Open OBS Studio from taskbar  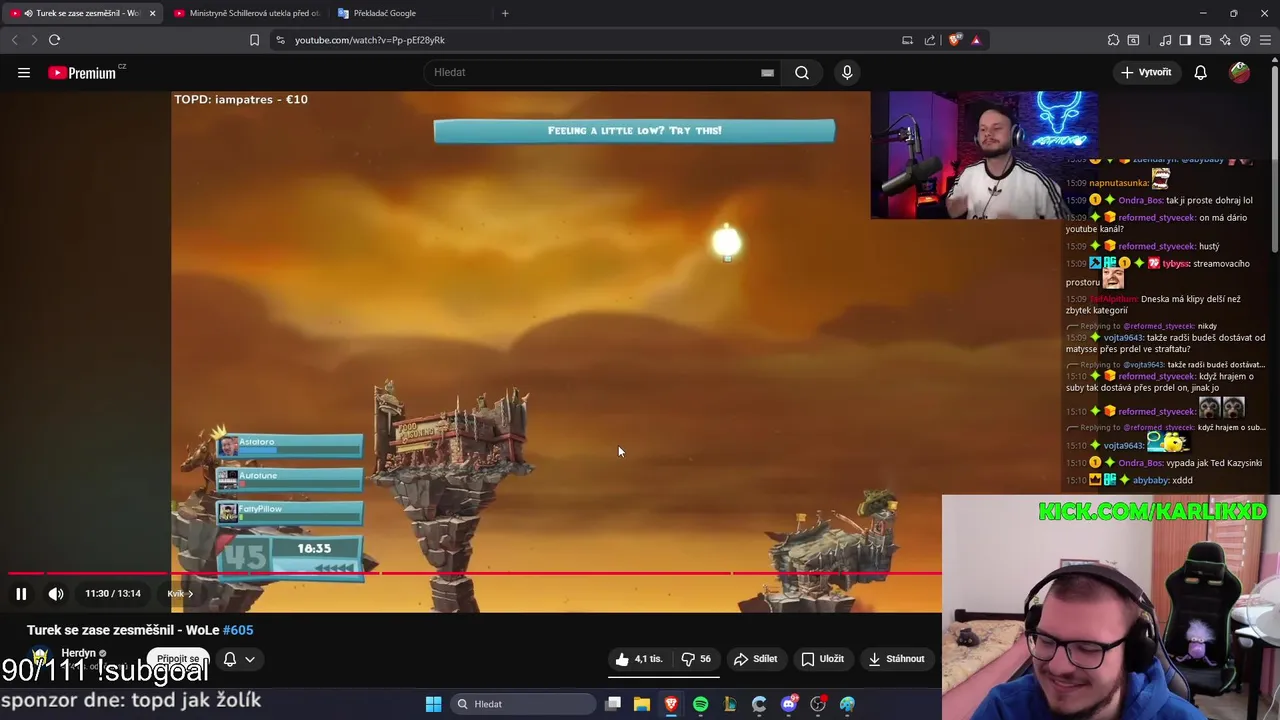tap(818, 704)
